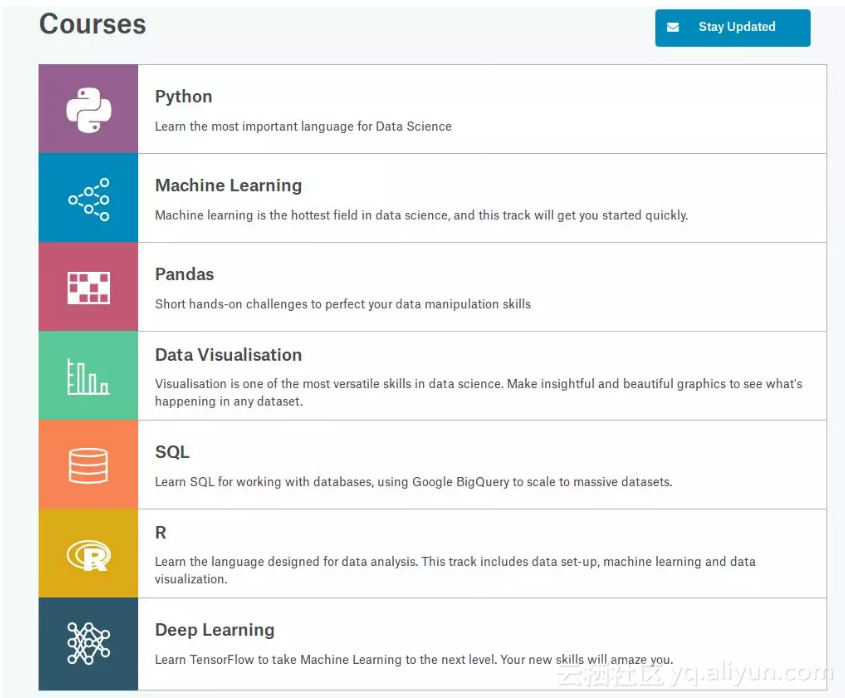Open the Deep Learning course title
Screen dimensions: 845x698
point(214,630)
